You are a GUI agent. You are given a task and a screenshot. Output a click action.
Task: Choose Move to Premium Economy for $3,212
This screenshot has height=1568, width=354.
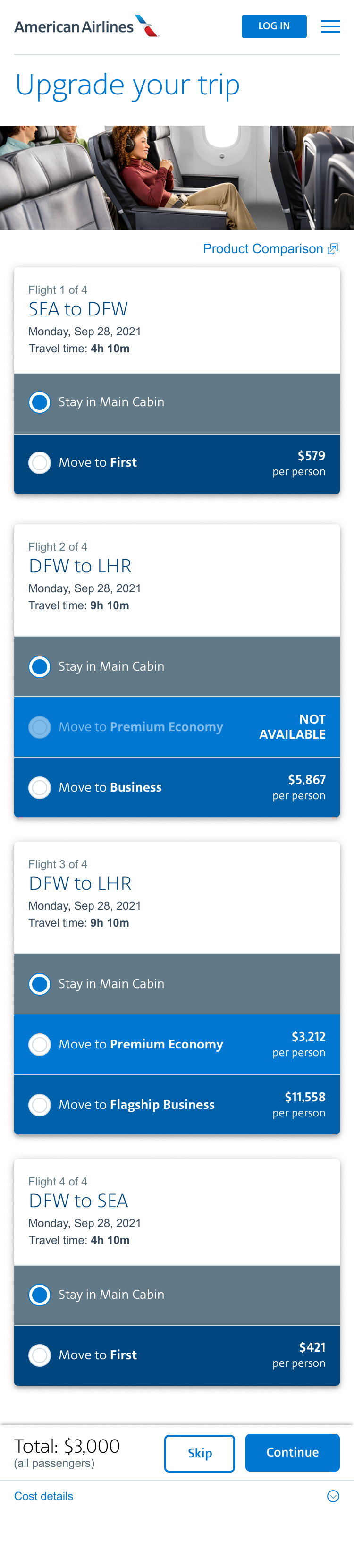point(40,1044)
